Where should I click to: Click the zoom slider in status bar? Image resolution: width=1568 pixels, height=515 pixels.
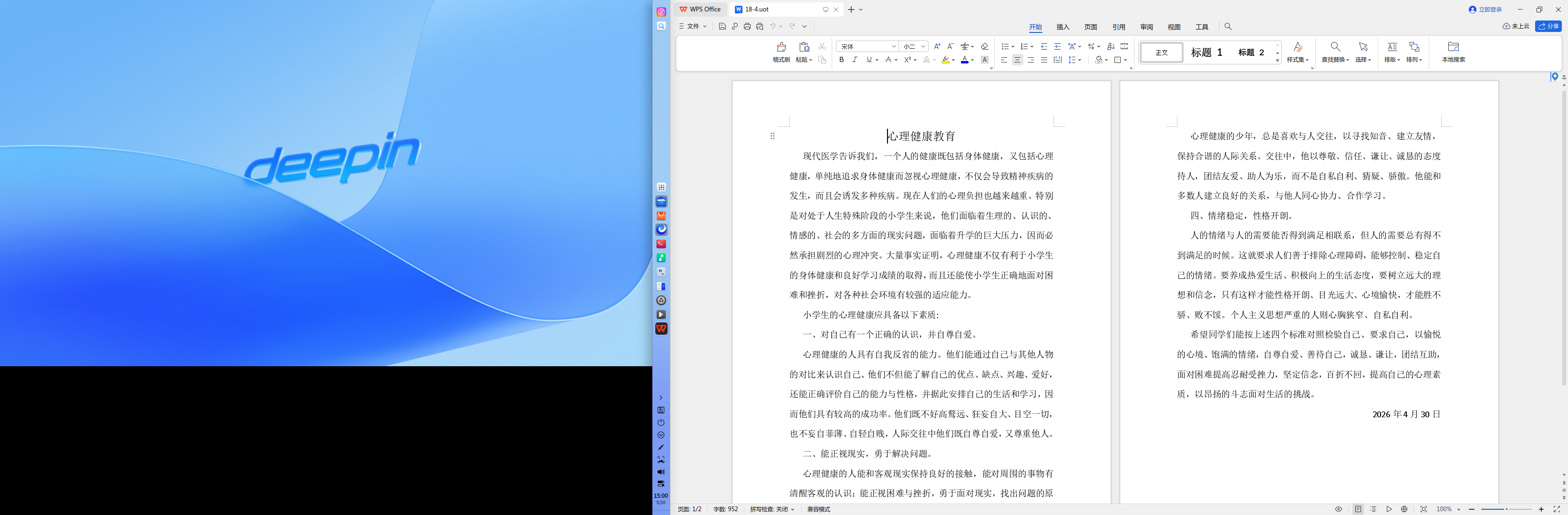point(1506,509)
